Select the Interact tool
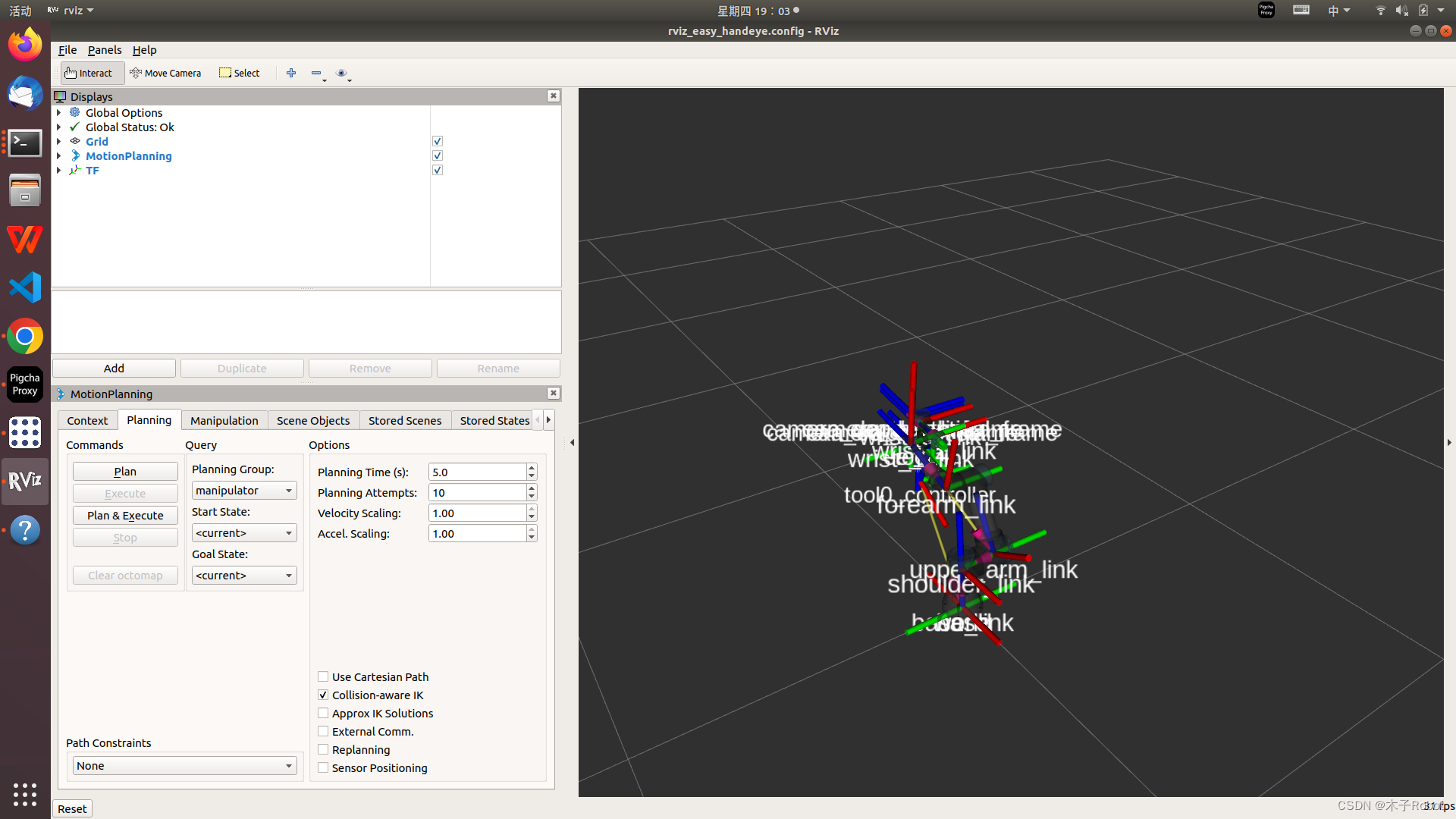Screen dimensions: 1456x819 pyautogui.click(x=89, y=73)
